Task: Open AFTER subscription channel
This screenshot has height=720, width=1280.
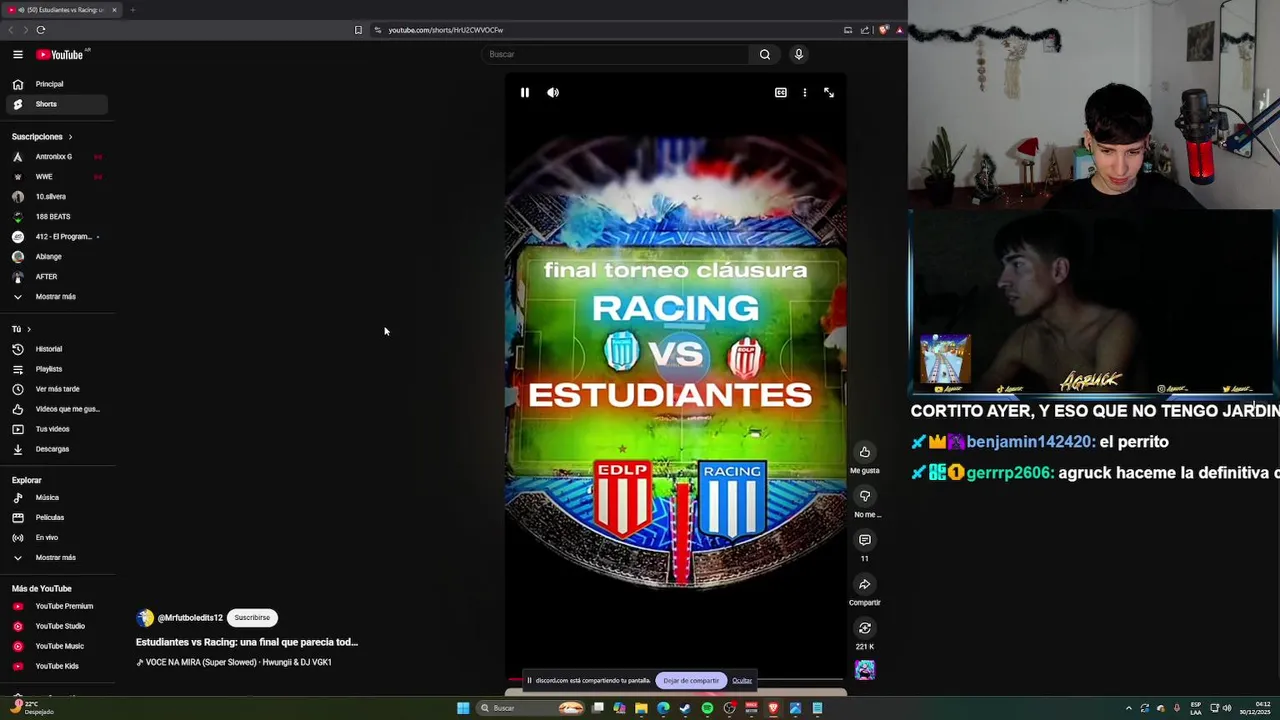Action: (x=56, y=277)
